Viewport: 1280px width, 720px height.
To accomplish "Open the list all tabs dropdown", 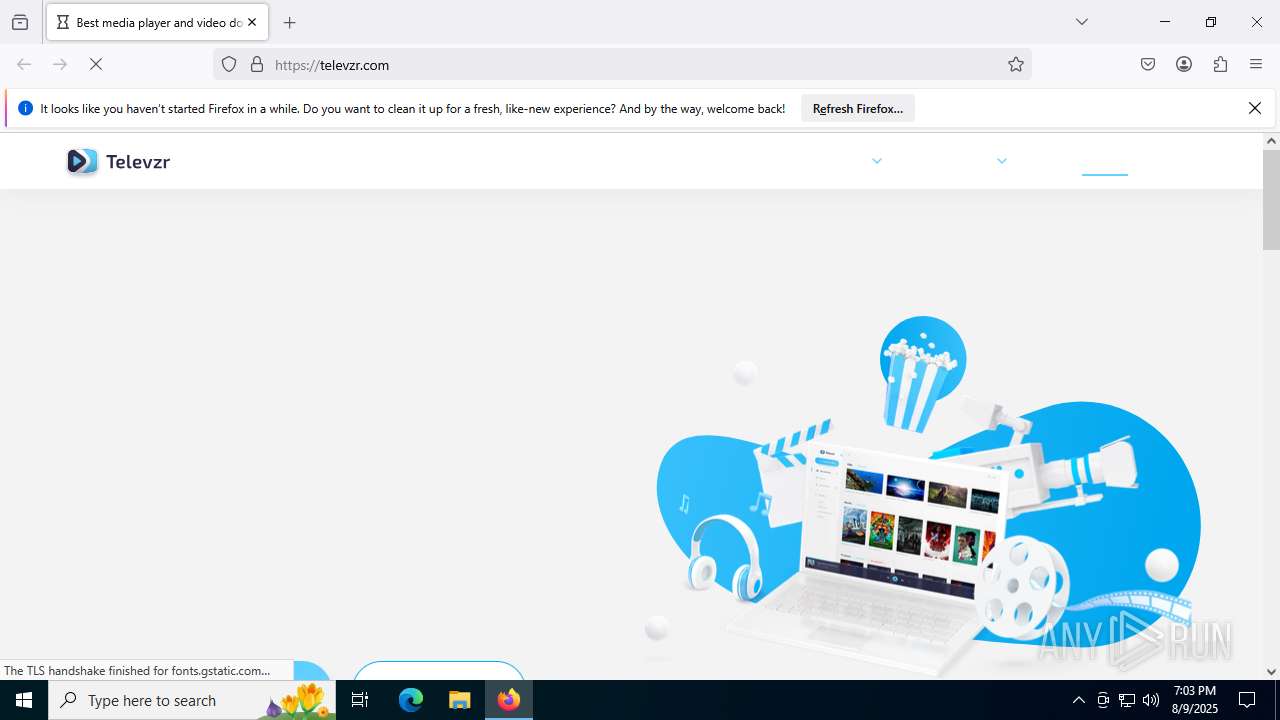I will point(1081,22).
